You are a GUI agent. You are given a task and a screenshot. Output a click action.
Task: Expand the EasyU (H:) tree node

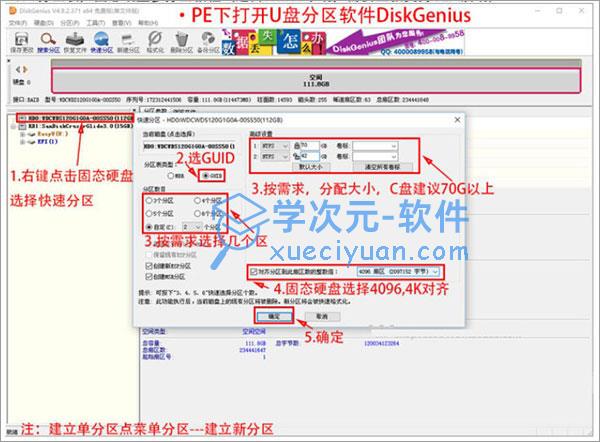(x=22, y=134)
